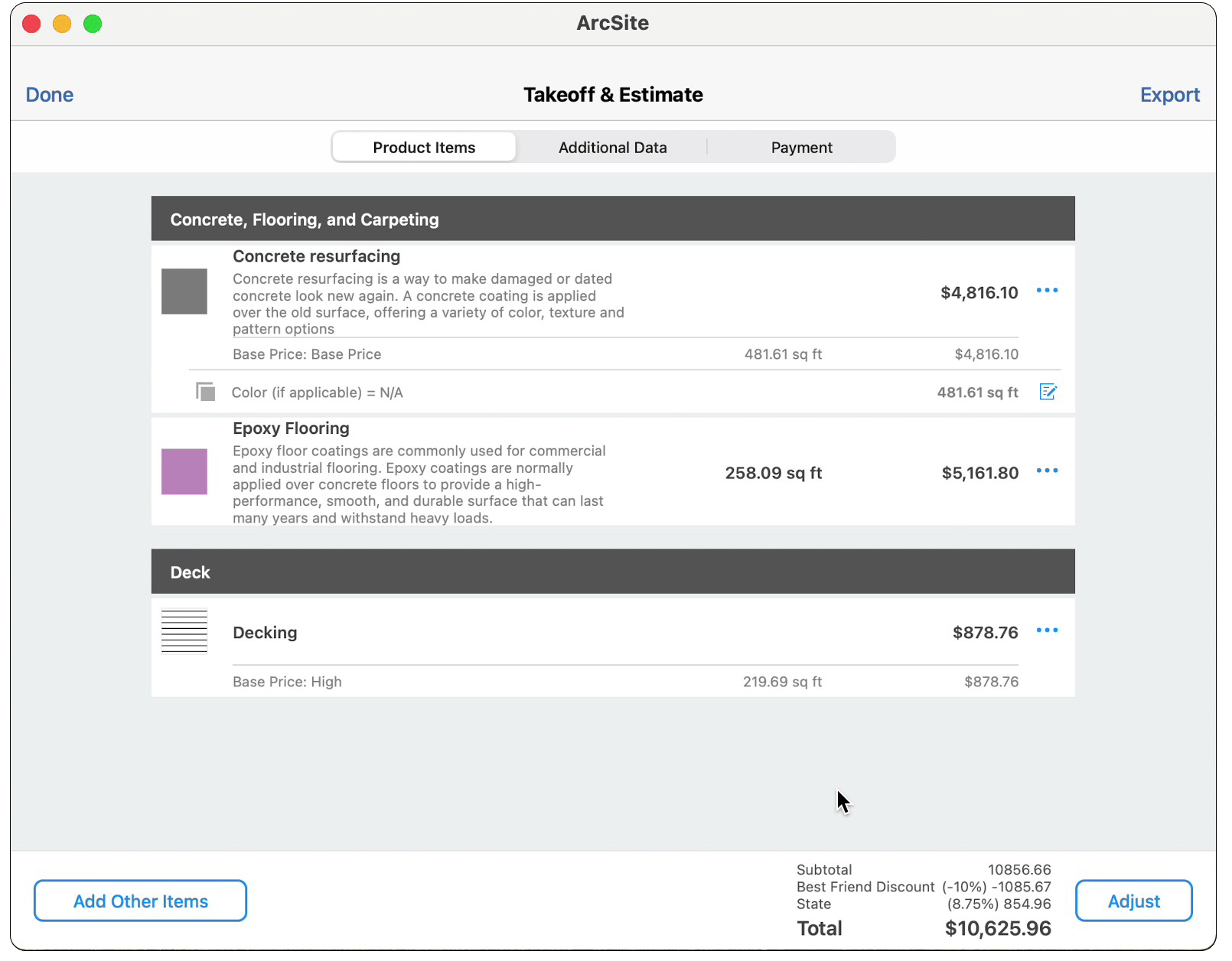
Task: Click the Epoxy Flooring item title
Action: [291, 428]
